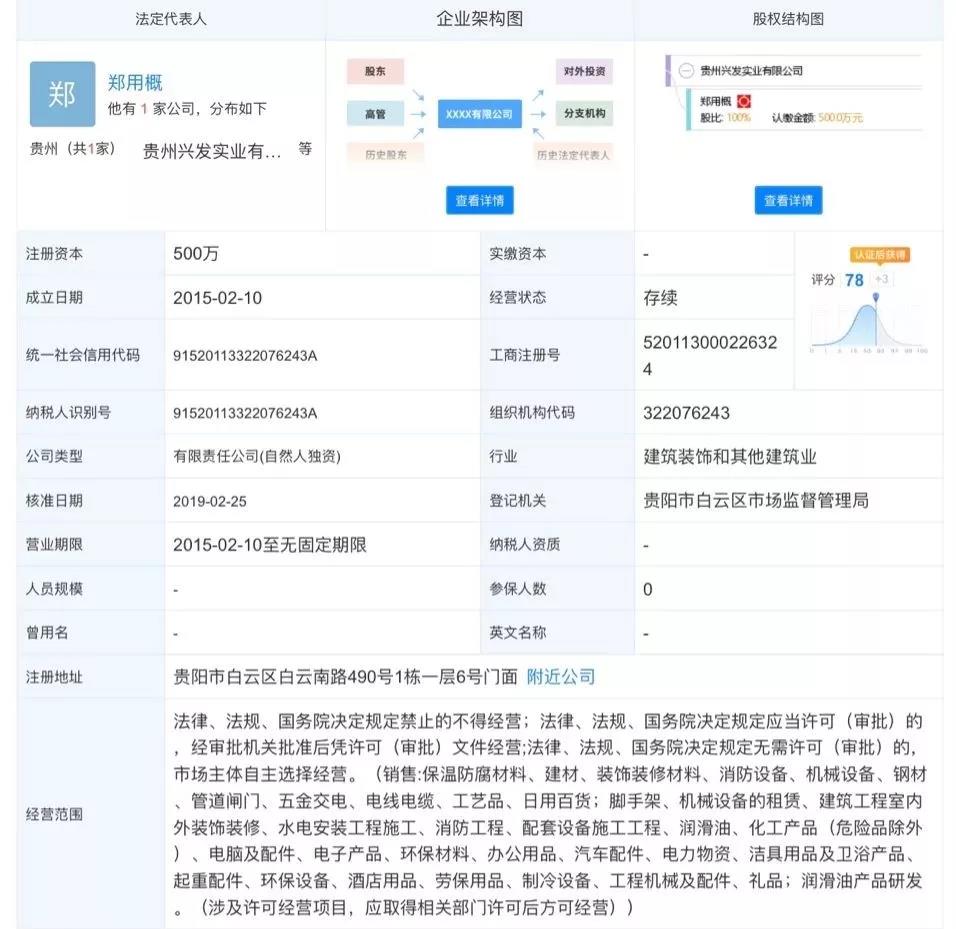Click the "公司类型" field label
Screen dimensions: 956x929
pos(54,457)
